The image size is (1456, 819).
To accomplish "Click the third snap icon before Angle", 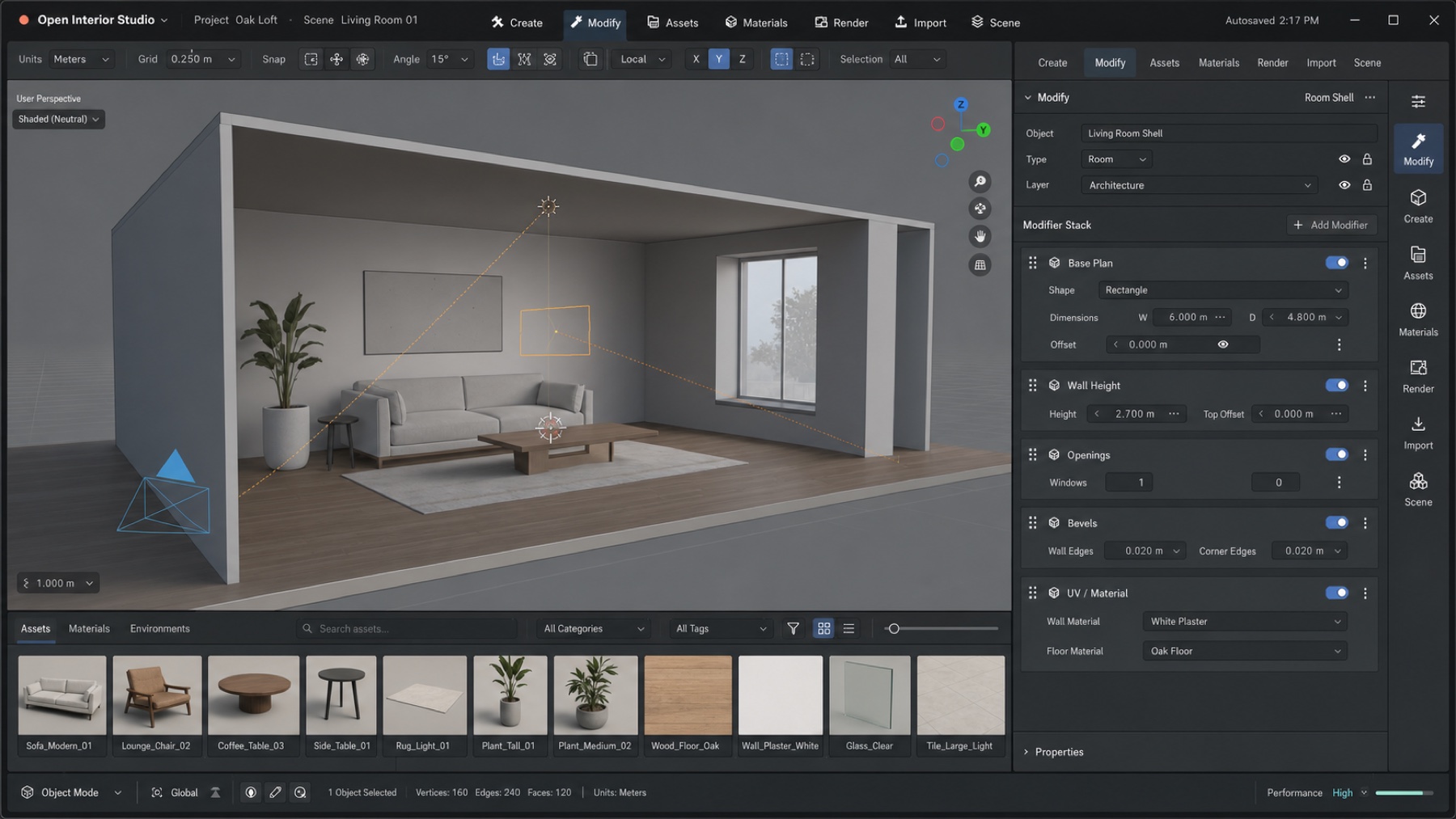I will point(362,59).
